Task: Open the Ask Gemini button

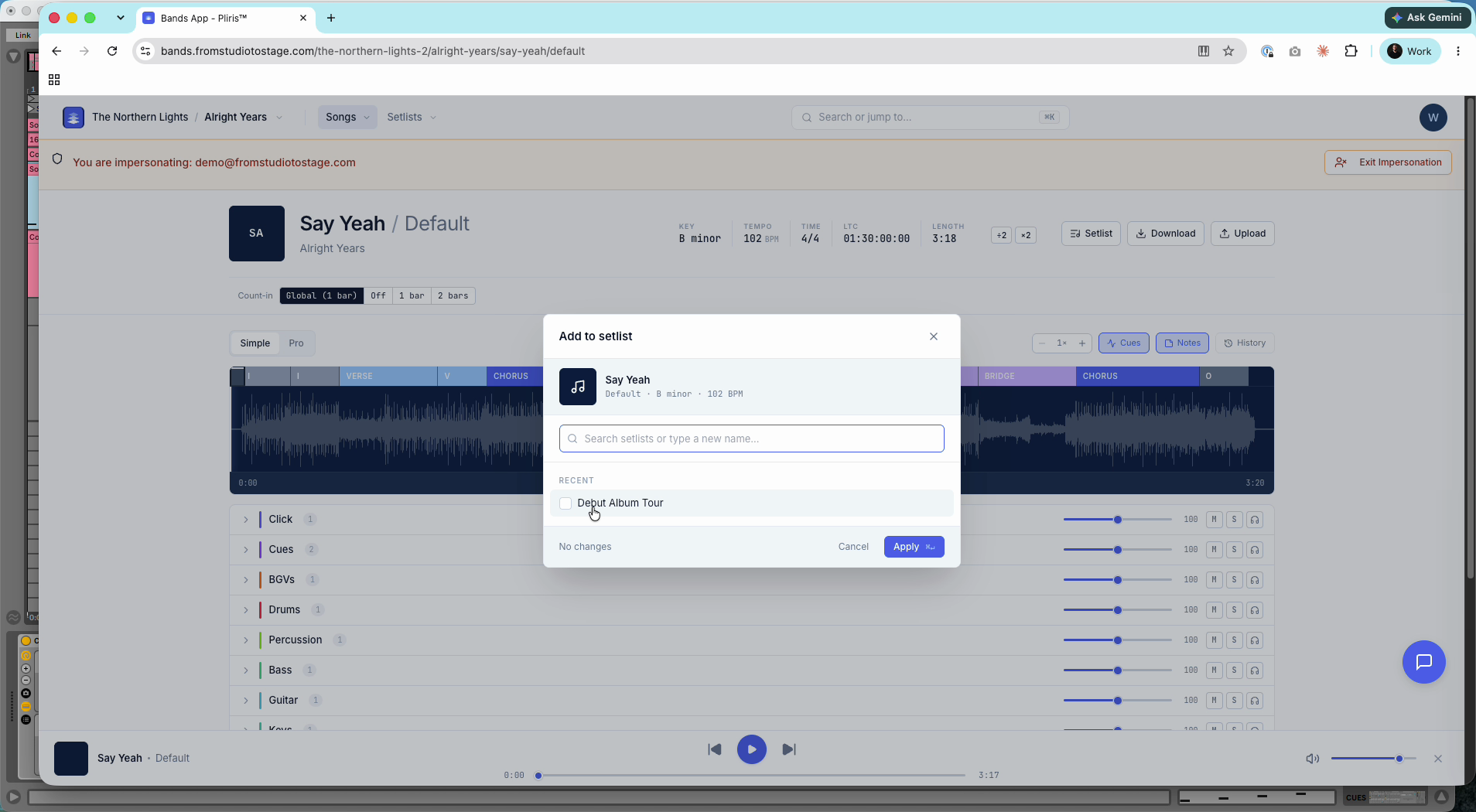Action: (1426, 17)
